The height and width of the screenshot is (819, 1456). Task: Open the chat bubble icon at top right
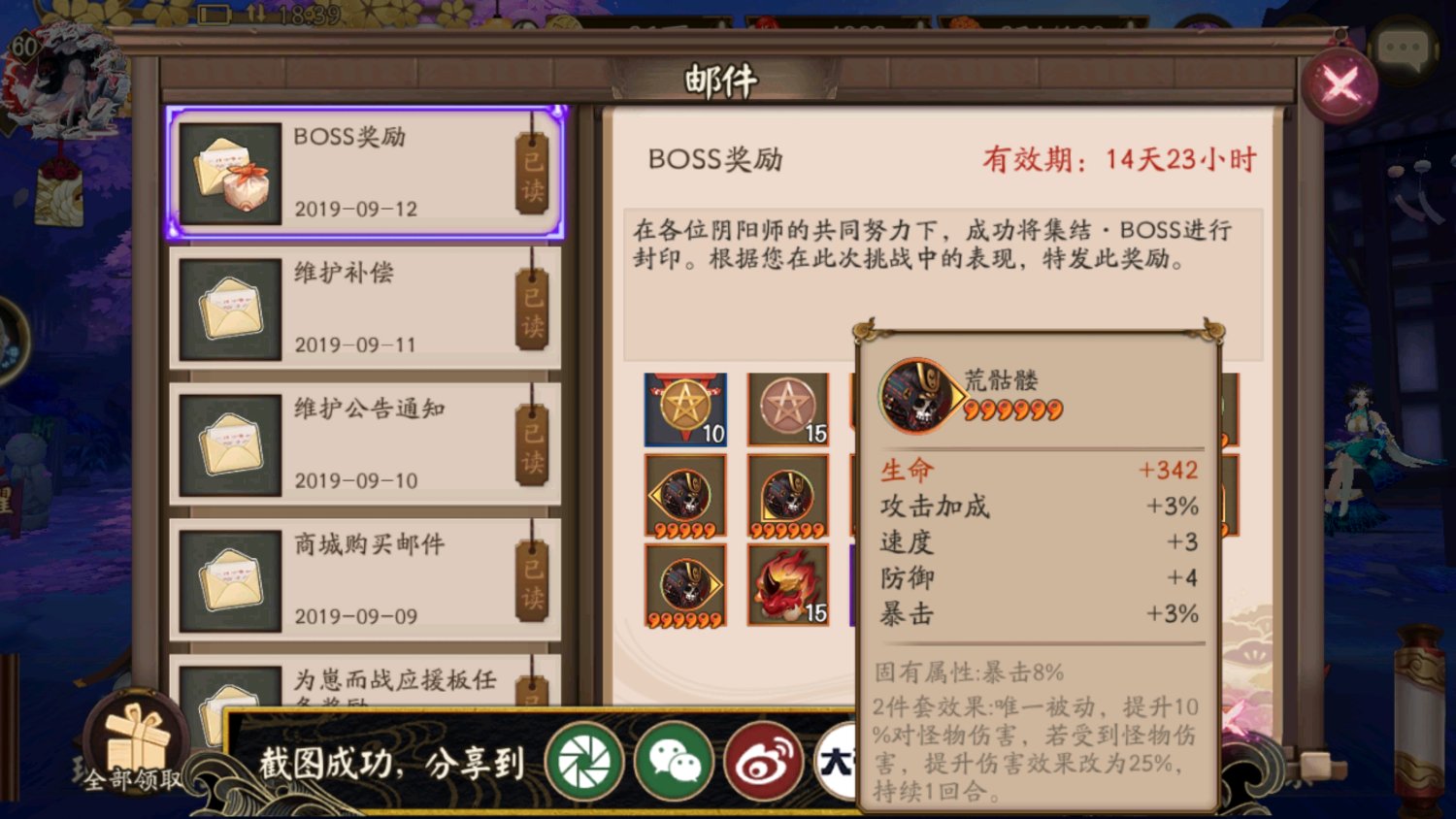[1404, 49]
